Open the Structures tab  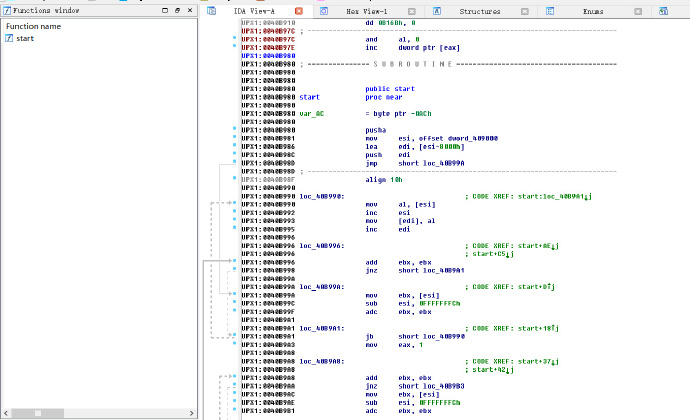480,10
